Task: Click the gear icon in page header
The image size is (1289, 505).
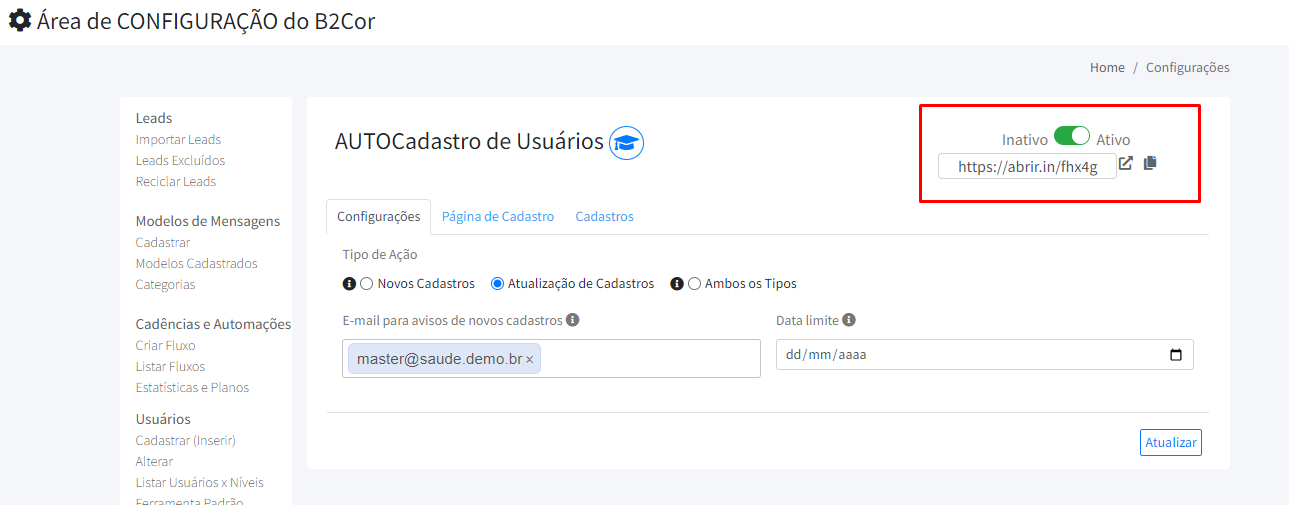Action: [19, 20]
